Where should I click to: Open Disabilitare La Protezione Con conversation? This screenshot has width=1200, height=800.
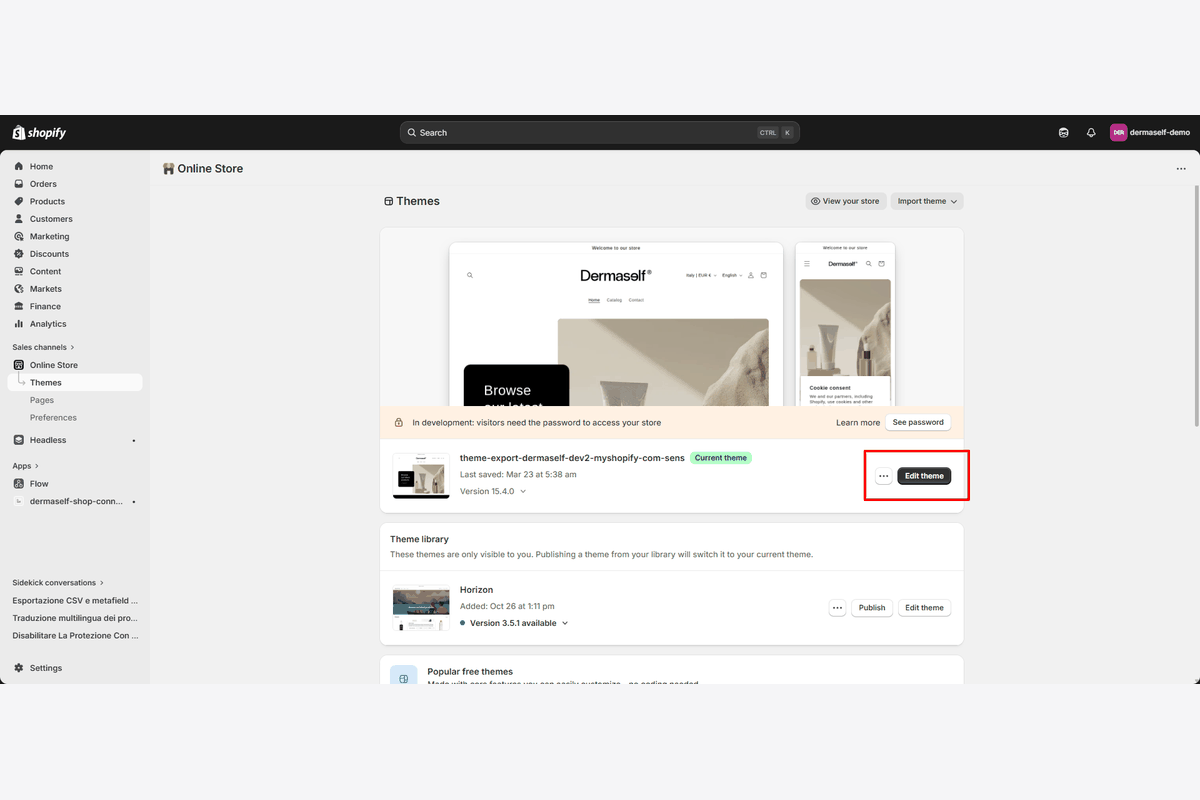[x=75, y=635]
